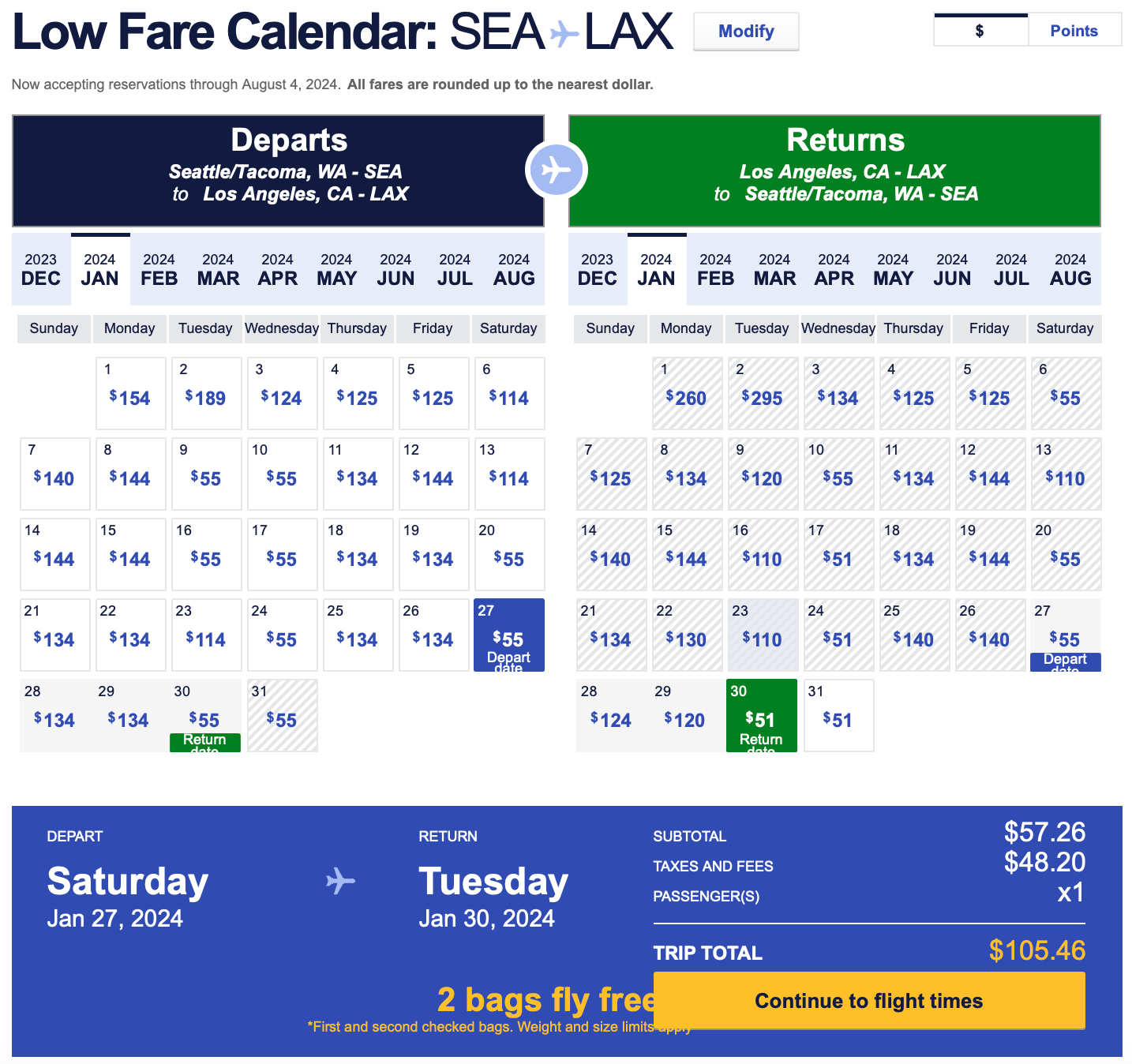Click Continue to flight times

point(869,1001)
